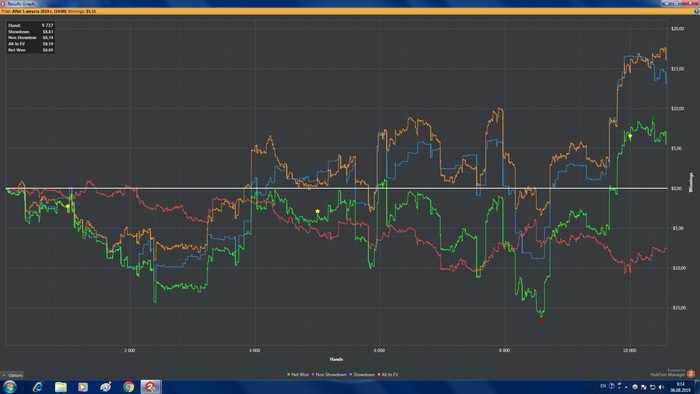The width and height of the screenshot is (700, 394).
Task: Click the yellow star marker near 5 000 hands
Action: (x=317, y=211)
